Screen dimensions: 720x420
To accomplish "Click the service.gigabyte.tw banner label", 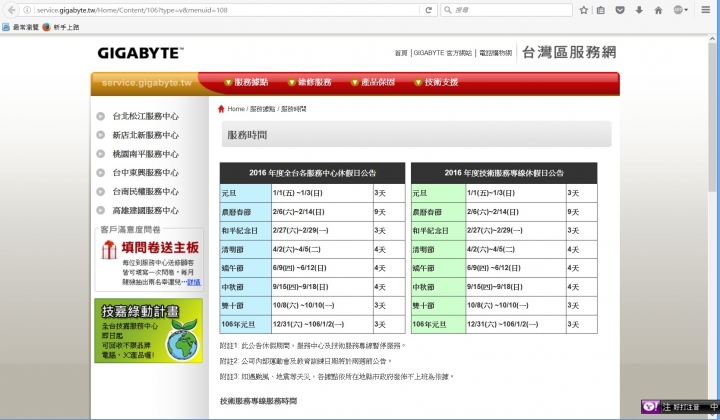I will [146, 83].
